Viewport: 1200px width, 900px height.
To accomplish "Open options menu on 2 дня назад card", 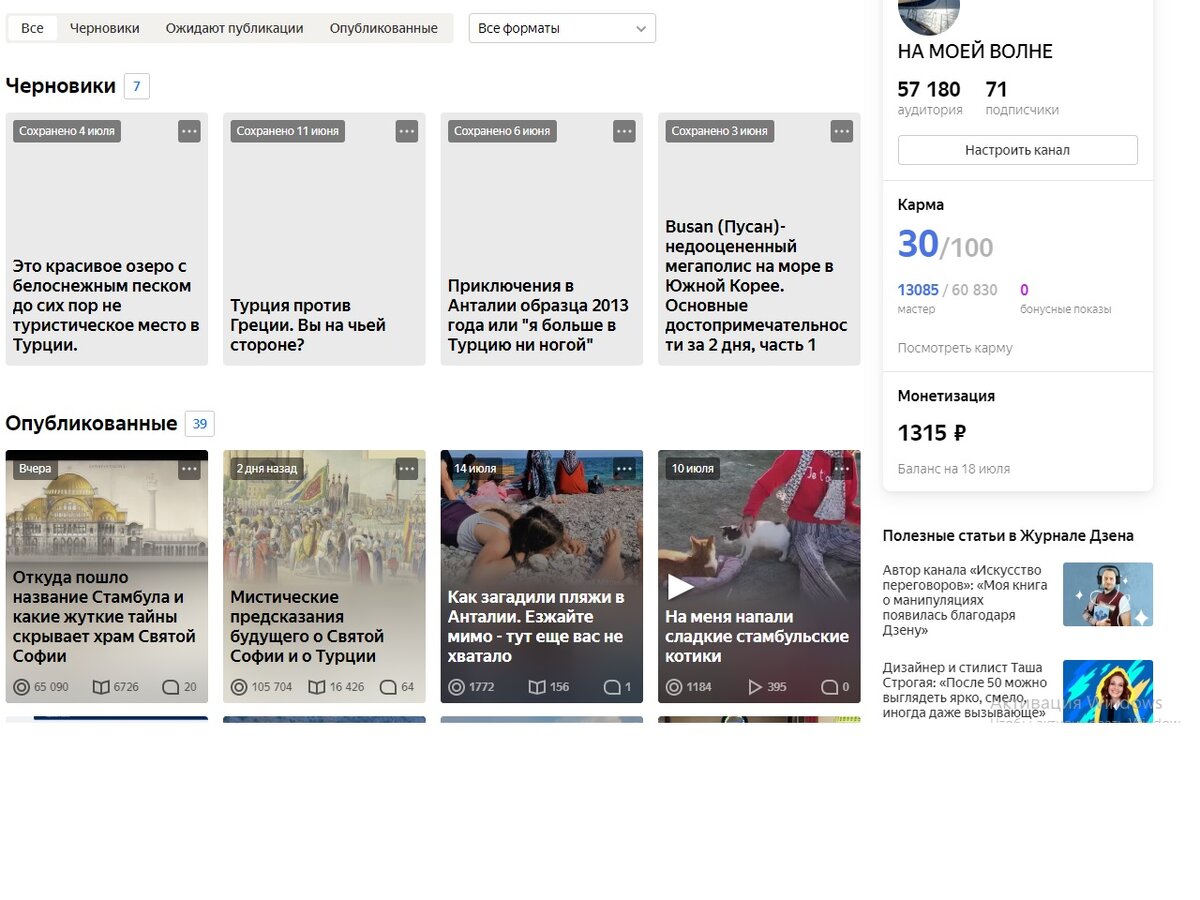I will pos(407,468).
